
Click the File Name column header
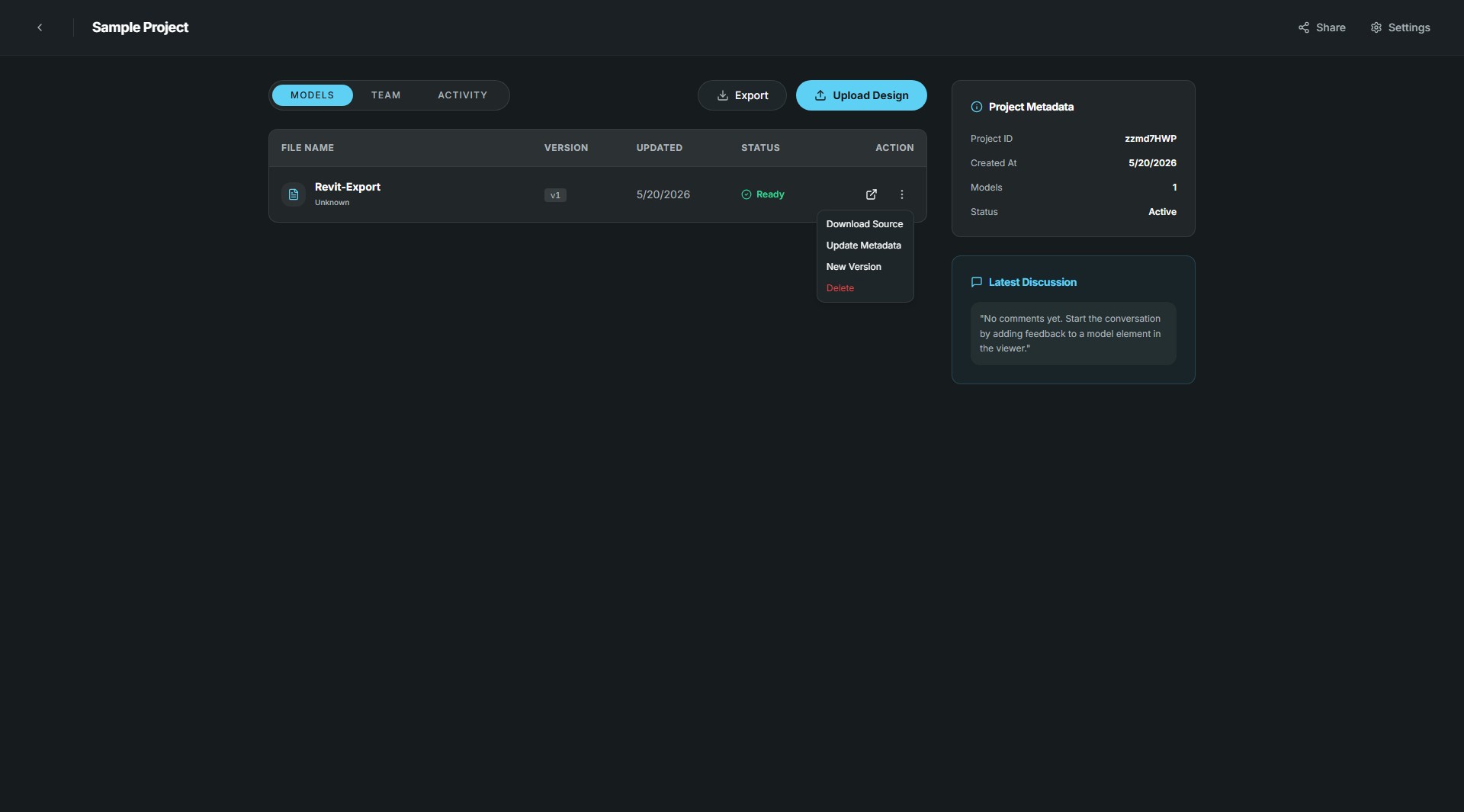tap(307, 148)
